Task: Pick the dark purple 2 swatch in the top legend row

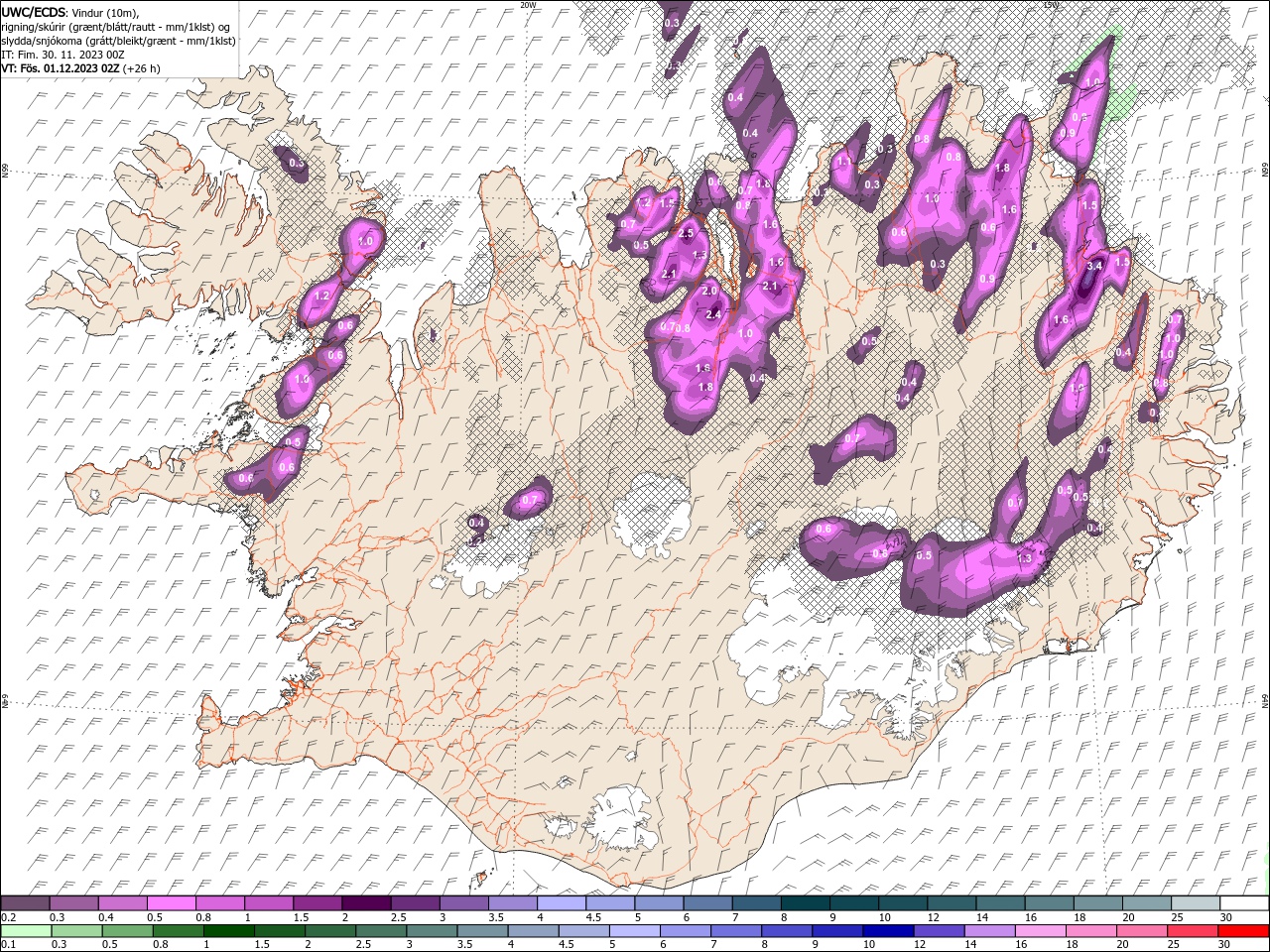Action: point(365,903)
